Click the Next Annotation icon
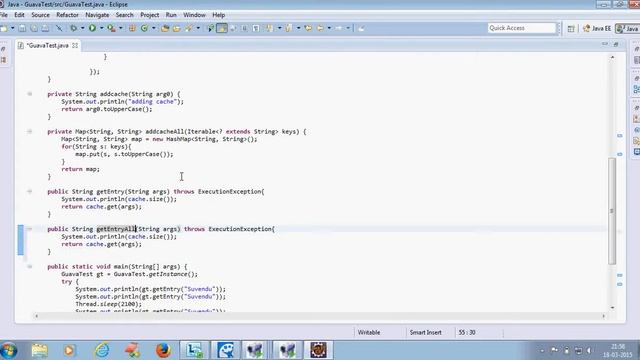 [270, 28]
